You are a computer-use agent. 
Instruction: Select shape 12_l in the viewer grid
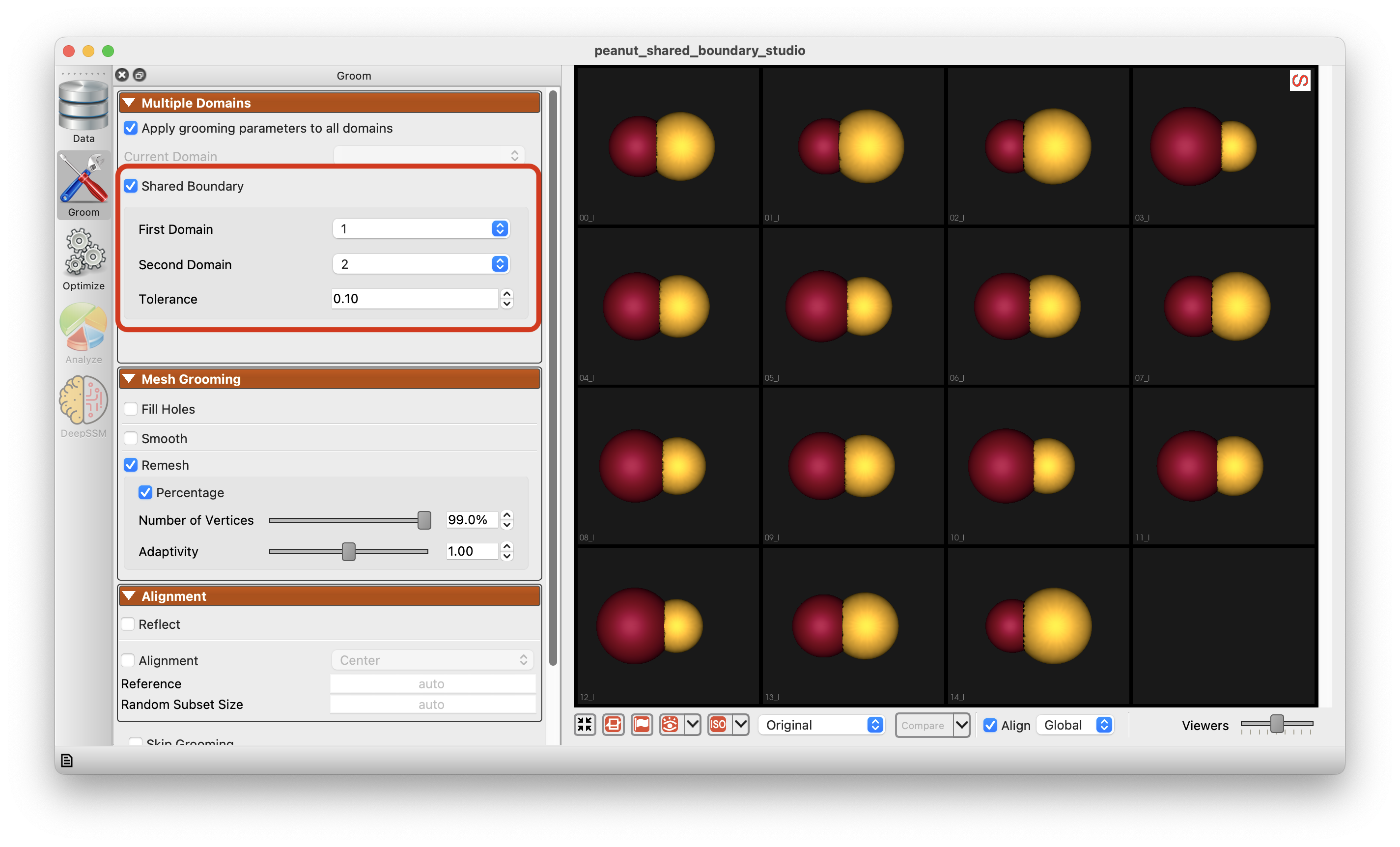(x=668, y=625)
